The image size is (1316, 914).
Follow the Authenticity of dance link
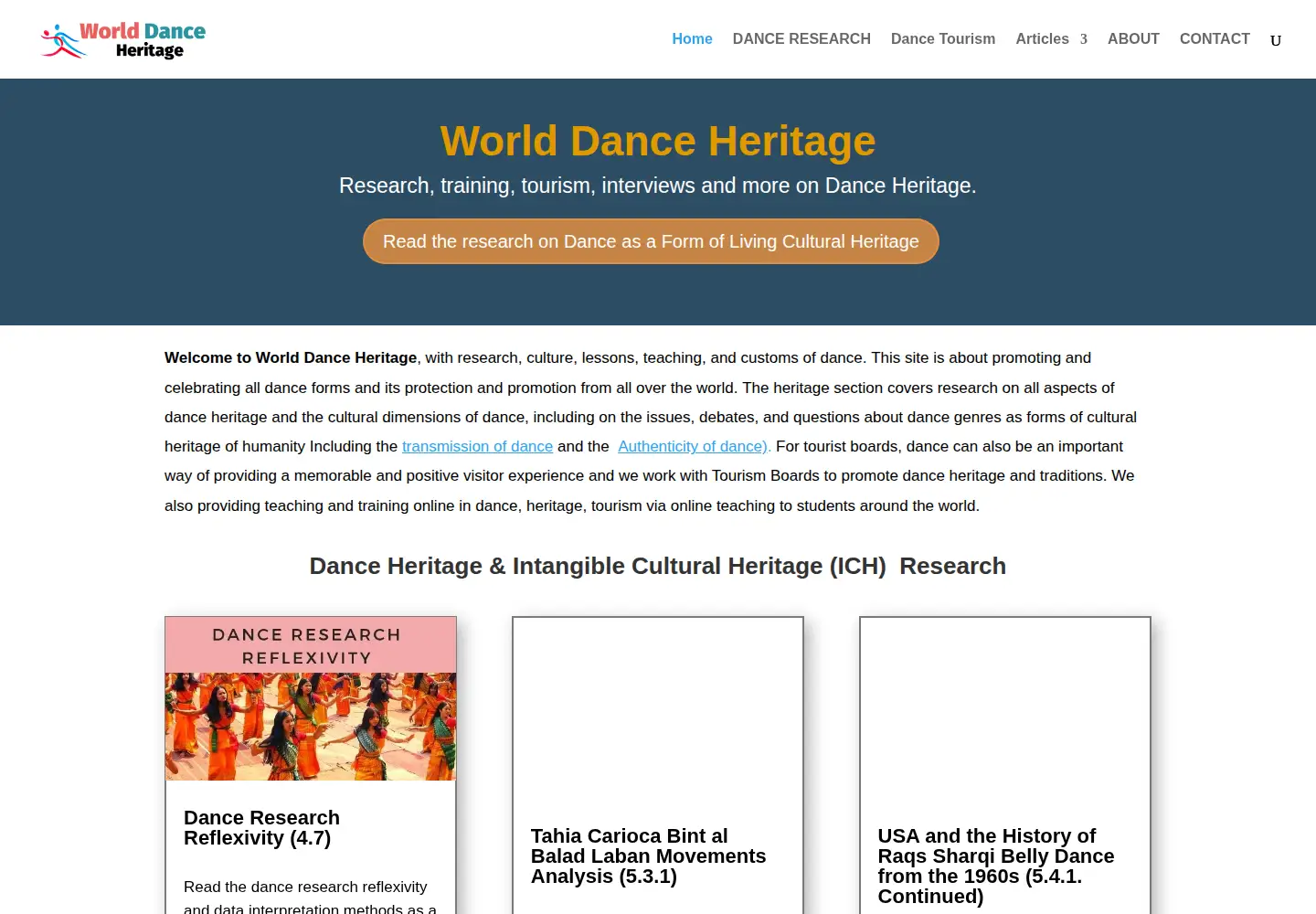click(695, 446)
